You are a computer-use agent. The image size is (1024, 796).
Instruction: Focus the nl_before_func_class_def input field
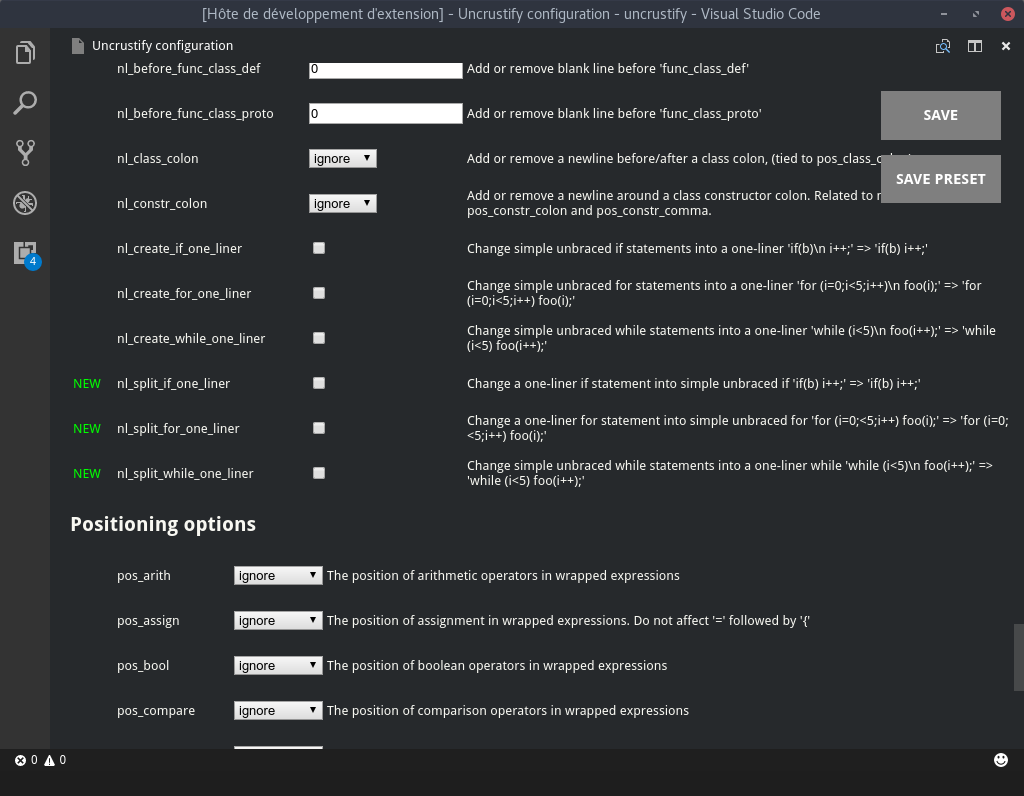click(386, 69)
